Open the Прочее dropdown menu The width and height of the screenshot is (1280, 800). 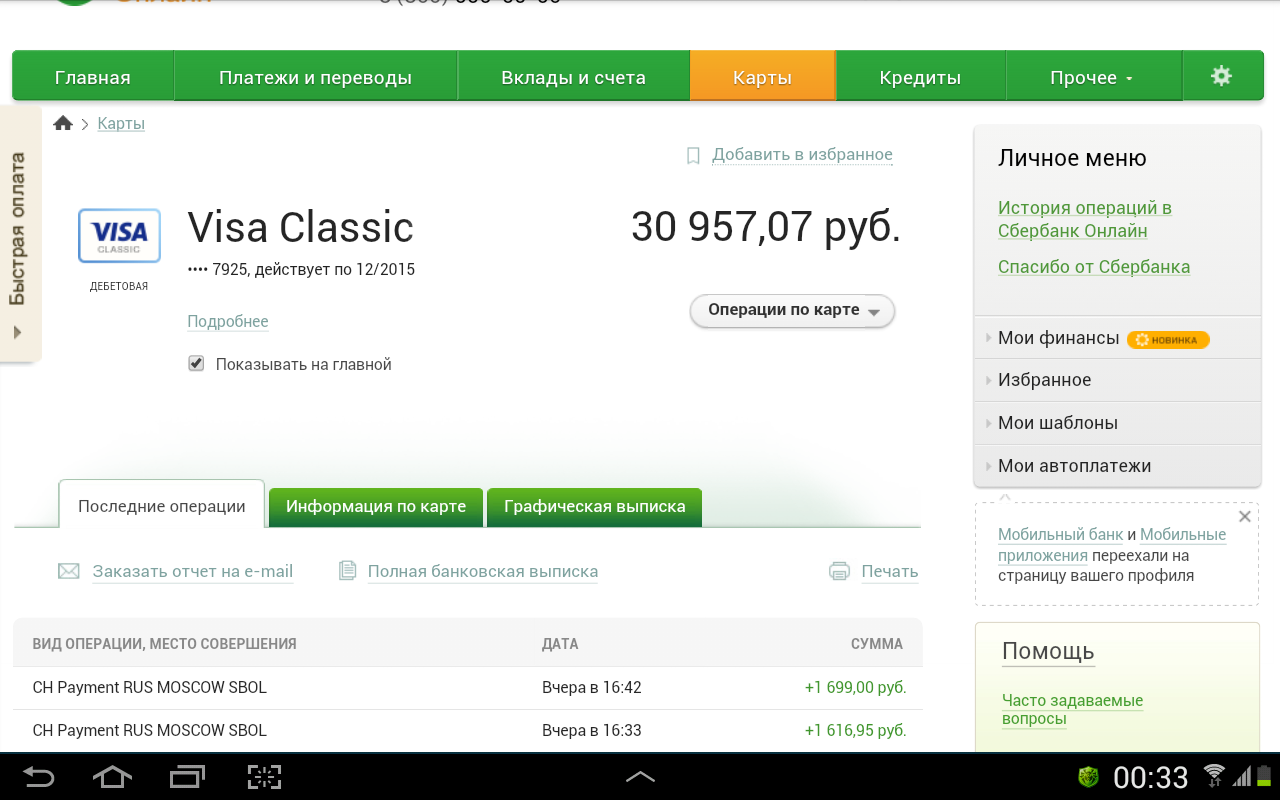point(1092,77)
